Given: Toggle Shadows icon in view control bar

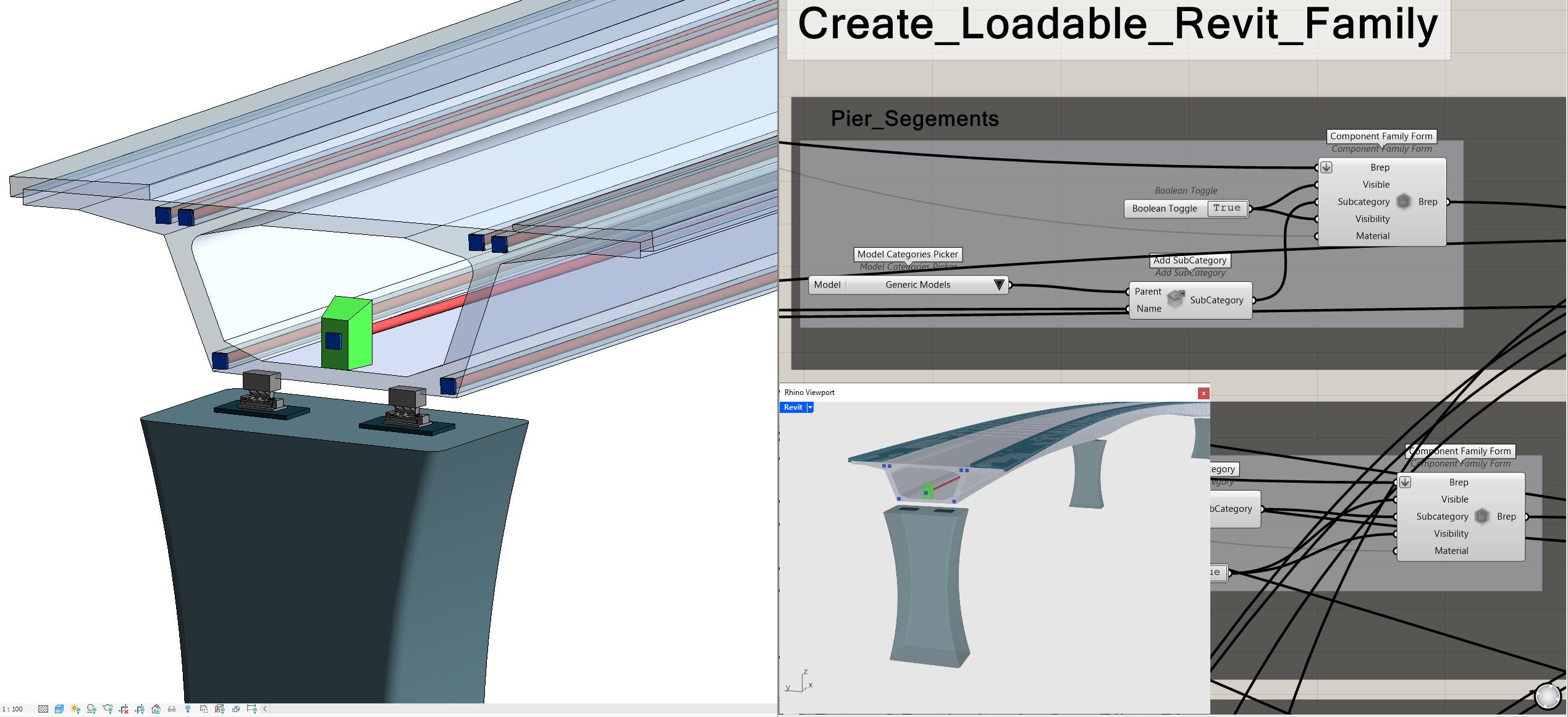Looking at the screenshot, I should pos(91,709).
